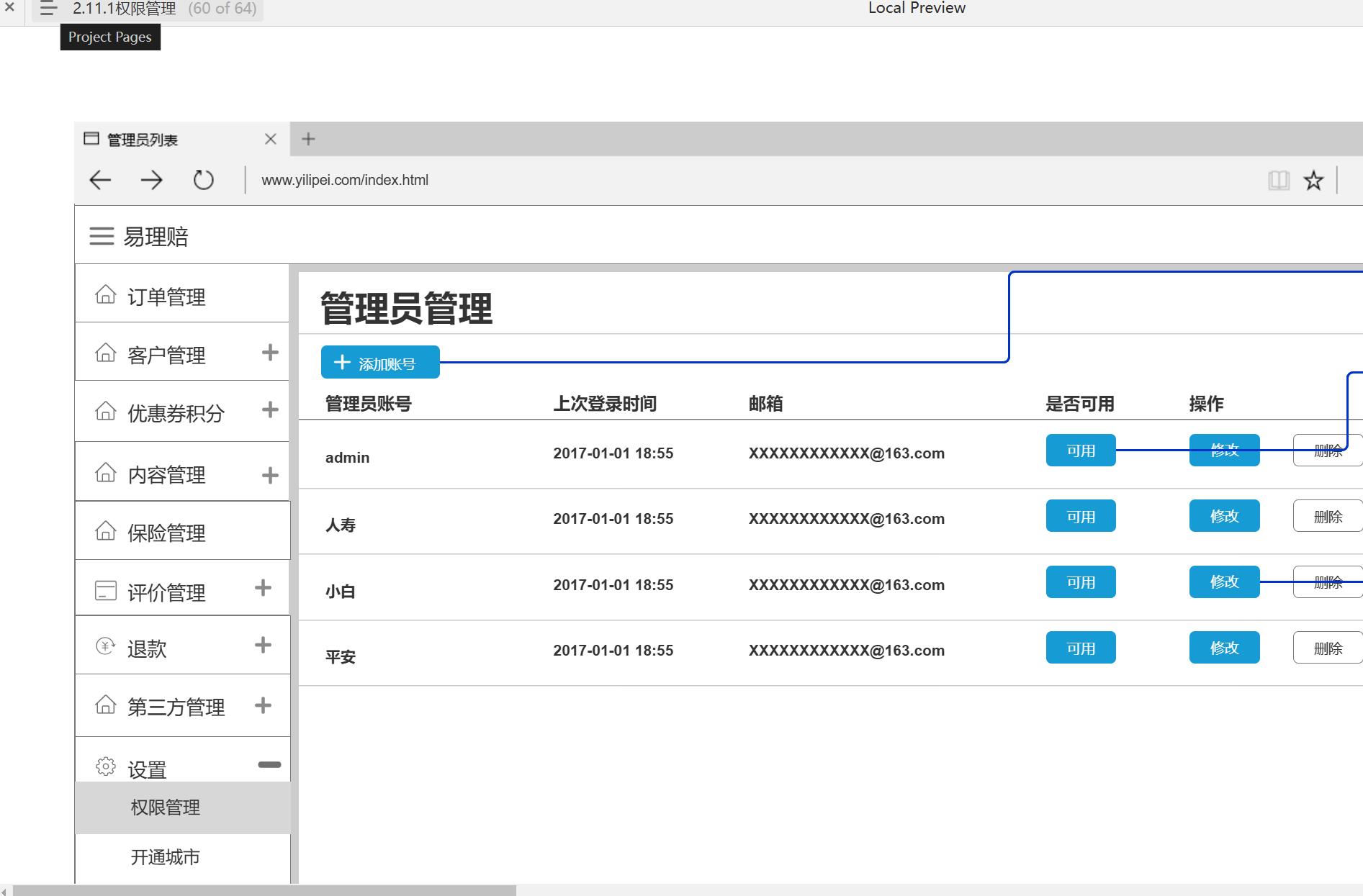Toggle the 易理赔 hamburger sidebar menu
Viewport: 1363px width, 896px height.
(102, 236)
